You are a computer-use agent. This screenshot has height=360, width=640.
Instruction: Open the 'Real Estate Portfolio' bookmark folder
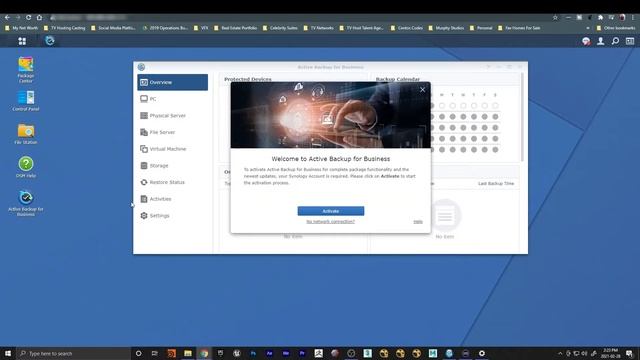click(x=236, y=28)
